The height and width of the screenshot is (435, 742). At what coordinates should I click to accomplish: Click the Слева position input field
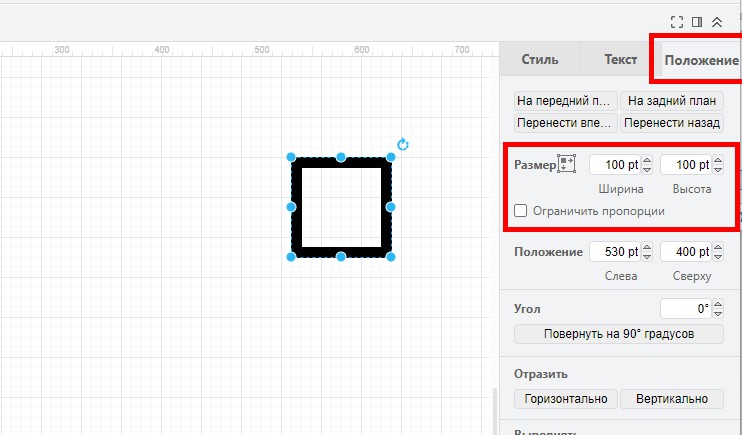tap(614, 252)
